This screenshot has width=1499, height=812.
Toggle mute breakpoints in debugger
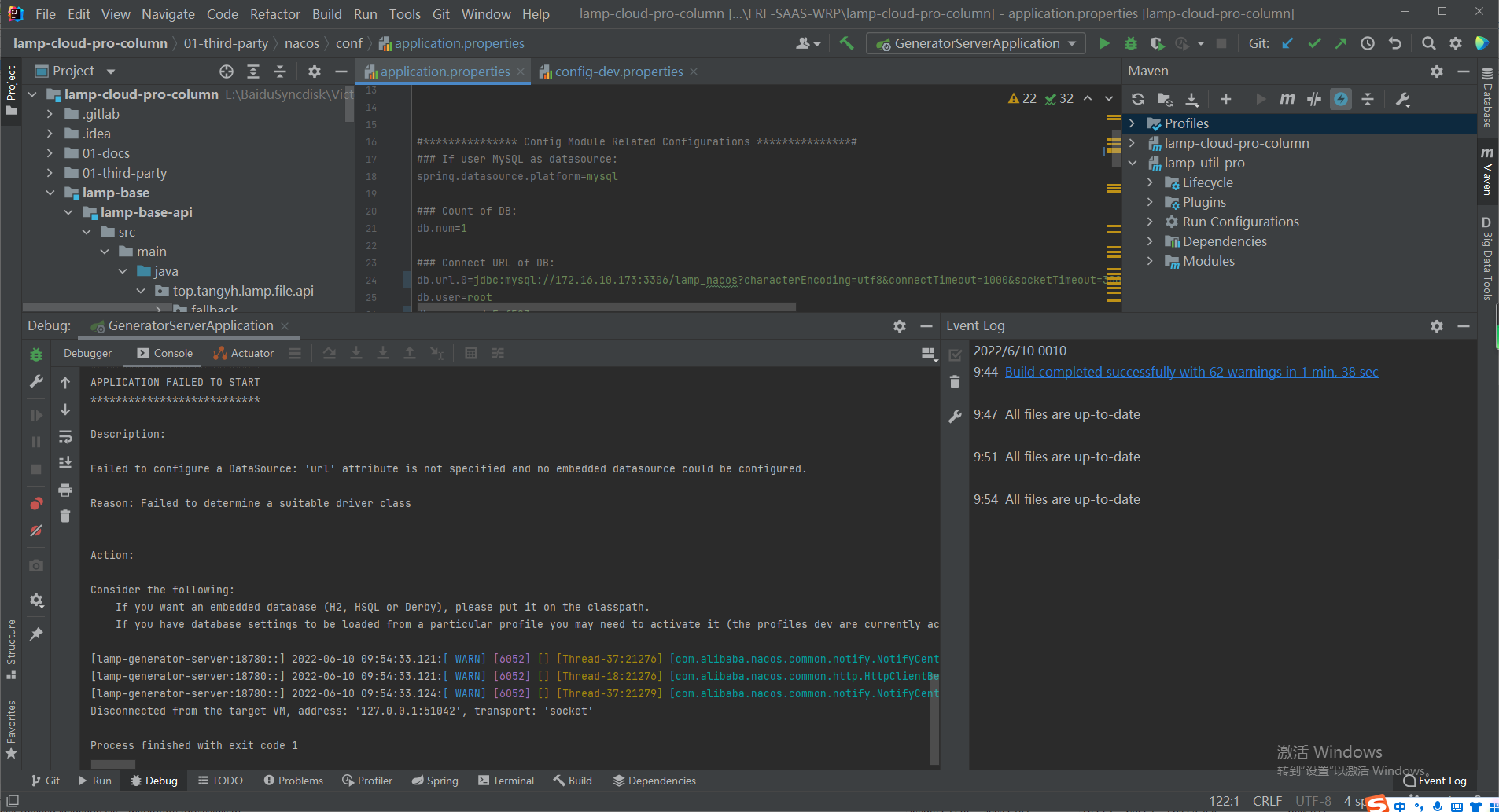[x=36, y=531]
